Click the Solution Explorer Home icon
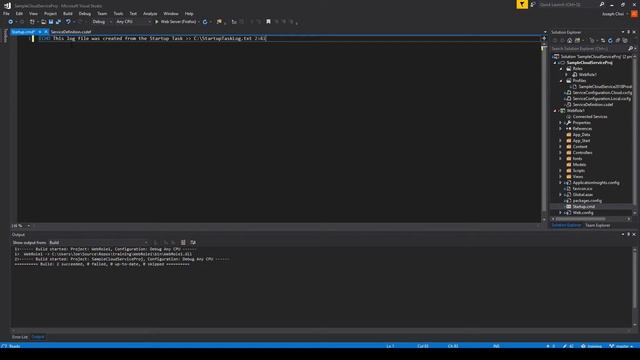Image resolution: width=640 pixels, height=360 pixels. [x=570, y=40]
